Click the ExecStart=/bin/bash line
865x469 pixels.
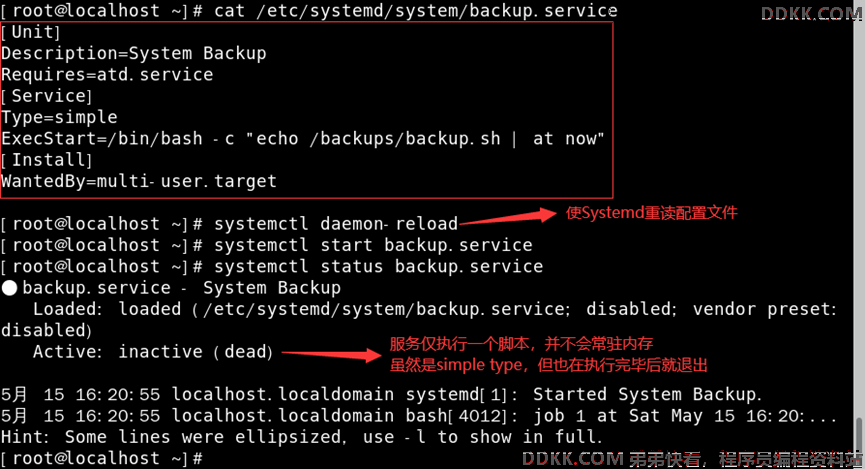303,139
